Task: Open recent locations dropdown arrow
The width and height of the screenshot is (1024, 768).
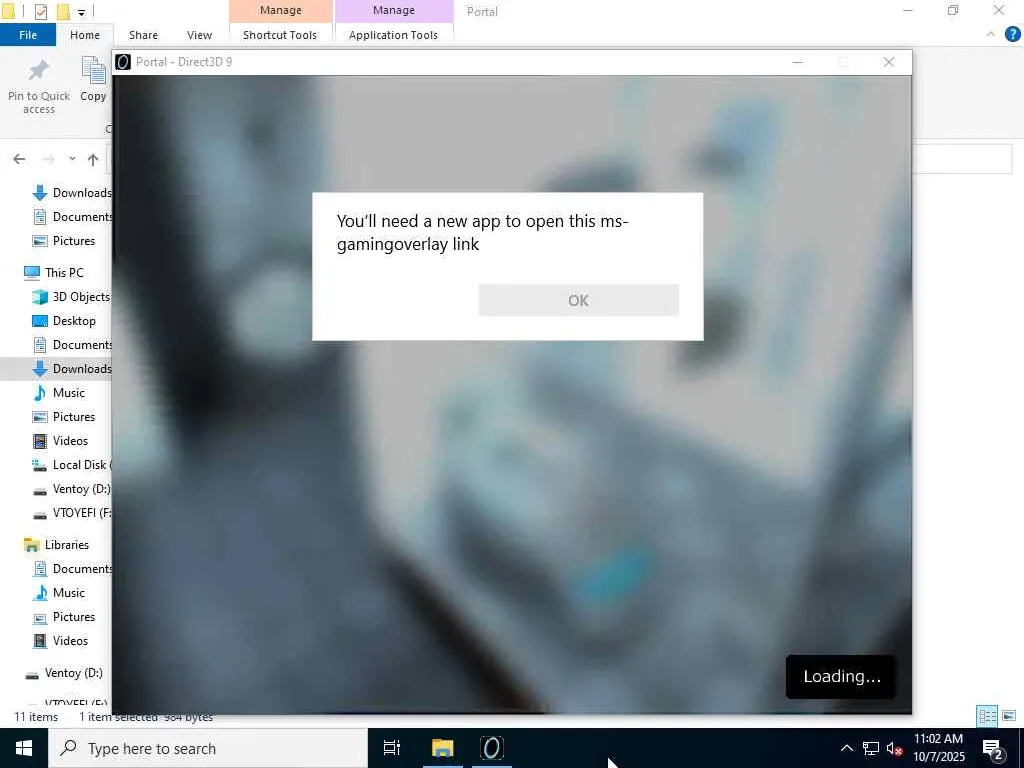Action: (x=72, y=159)
